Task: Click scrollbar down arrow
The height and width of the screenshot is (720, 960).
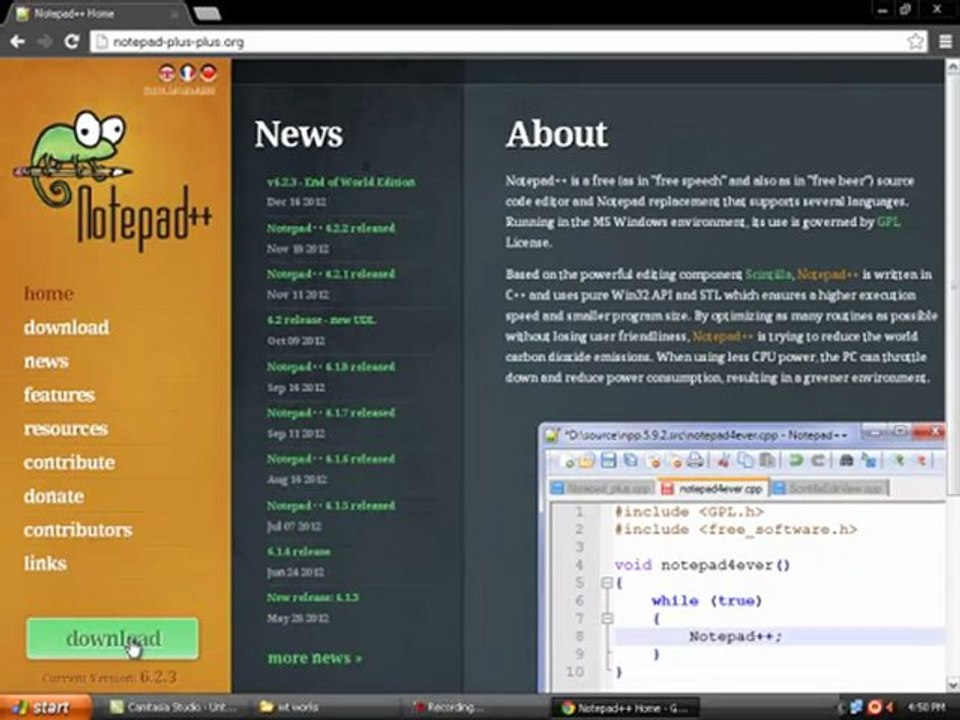Action: (953, 684)
